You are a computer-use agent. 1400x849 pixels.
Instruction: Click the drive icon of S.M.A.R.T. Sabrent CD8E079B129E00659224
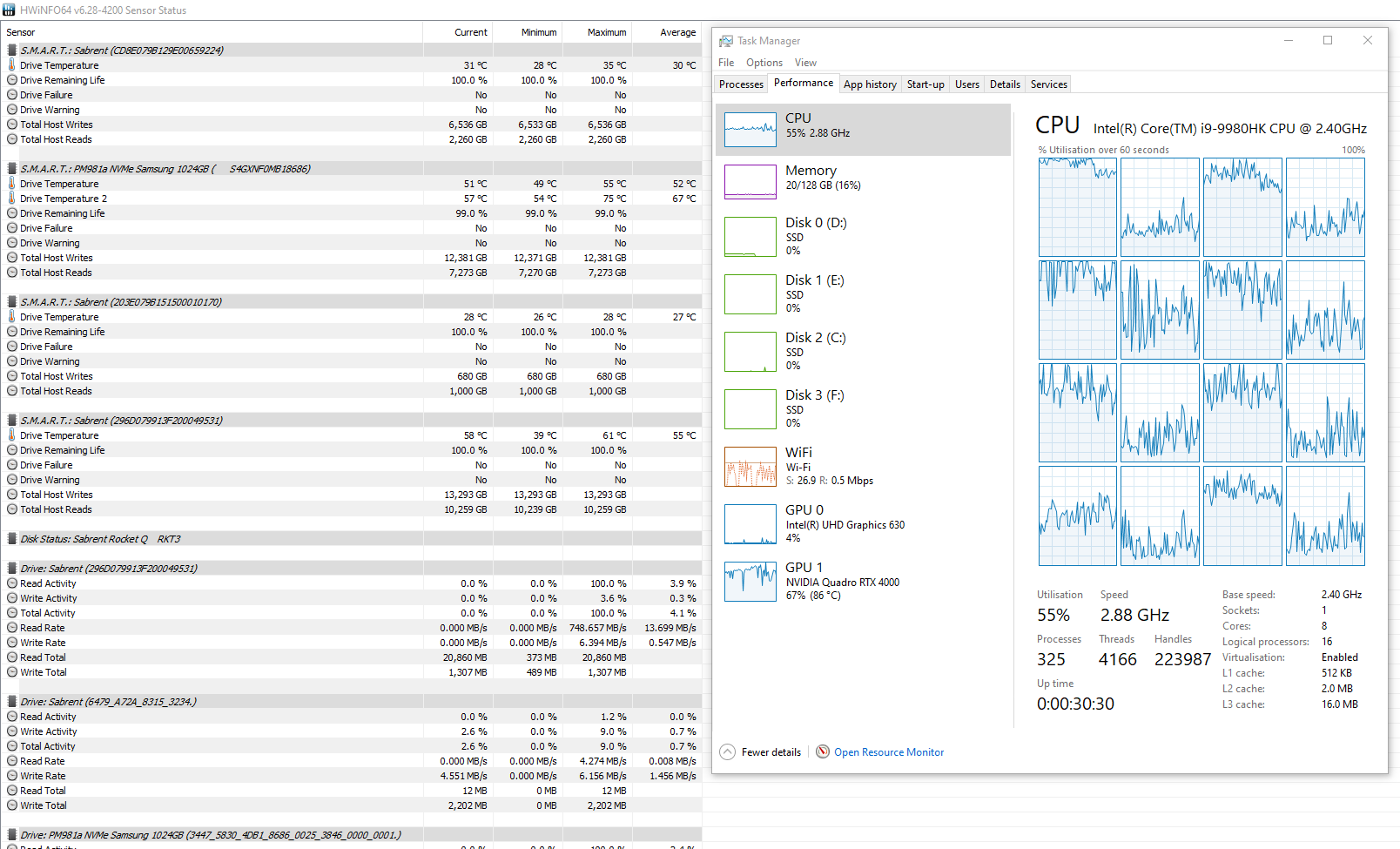pyautogui.click(x=12, y=51)
